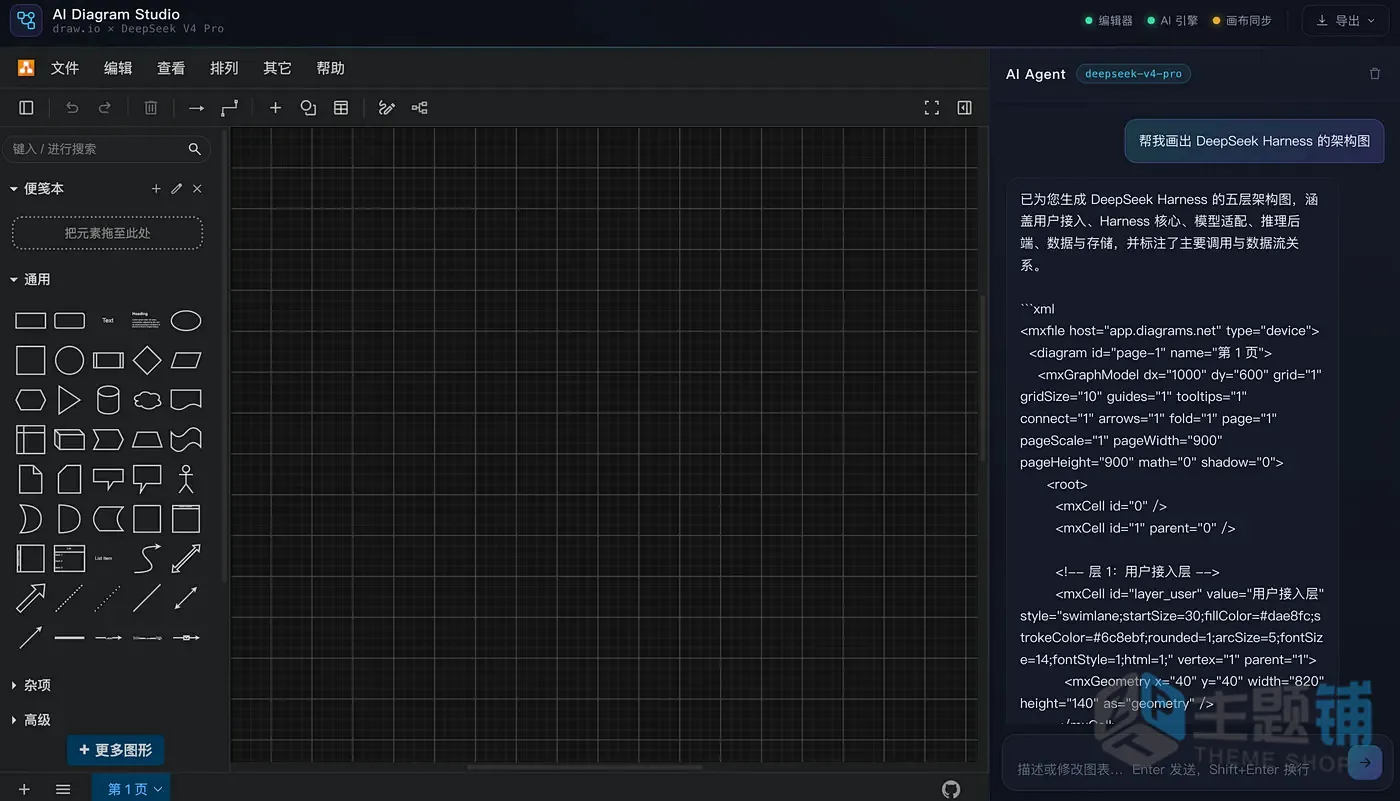
Task: Click the insert plus icon in toolbar
Action: tap(276, 108)
